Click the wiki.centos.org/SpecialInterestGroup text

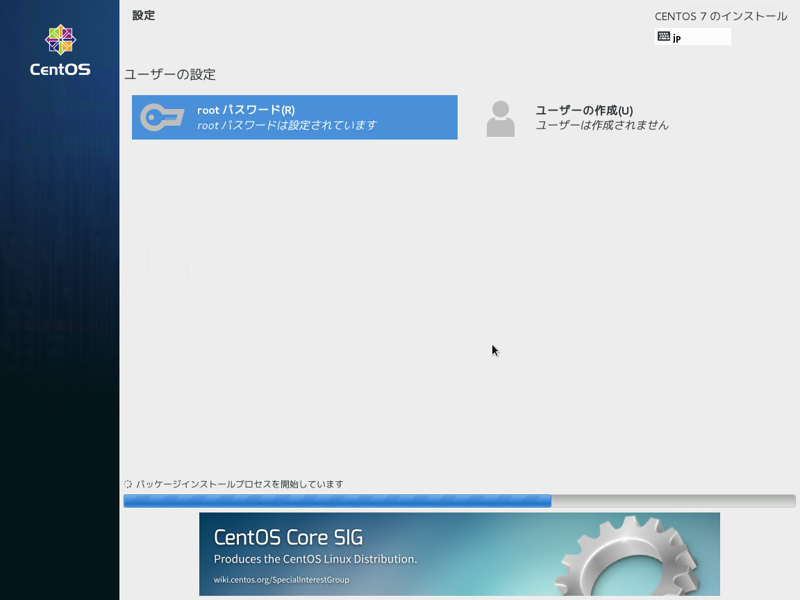(282, 580)
